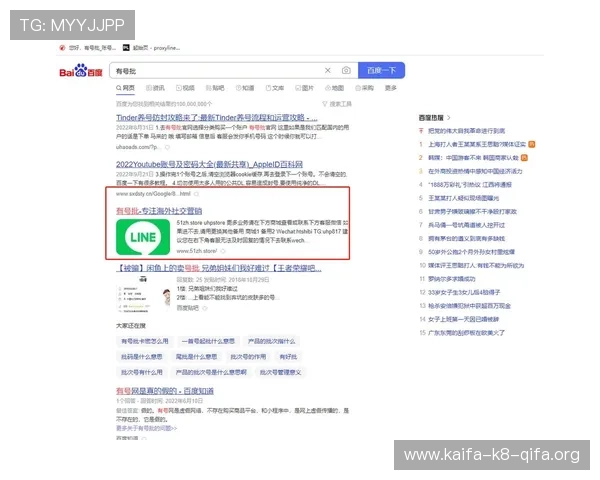
Task: Open the 2022Youtube账号及密码大全 result link
Action: click(209, 164)
